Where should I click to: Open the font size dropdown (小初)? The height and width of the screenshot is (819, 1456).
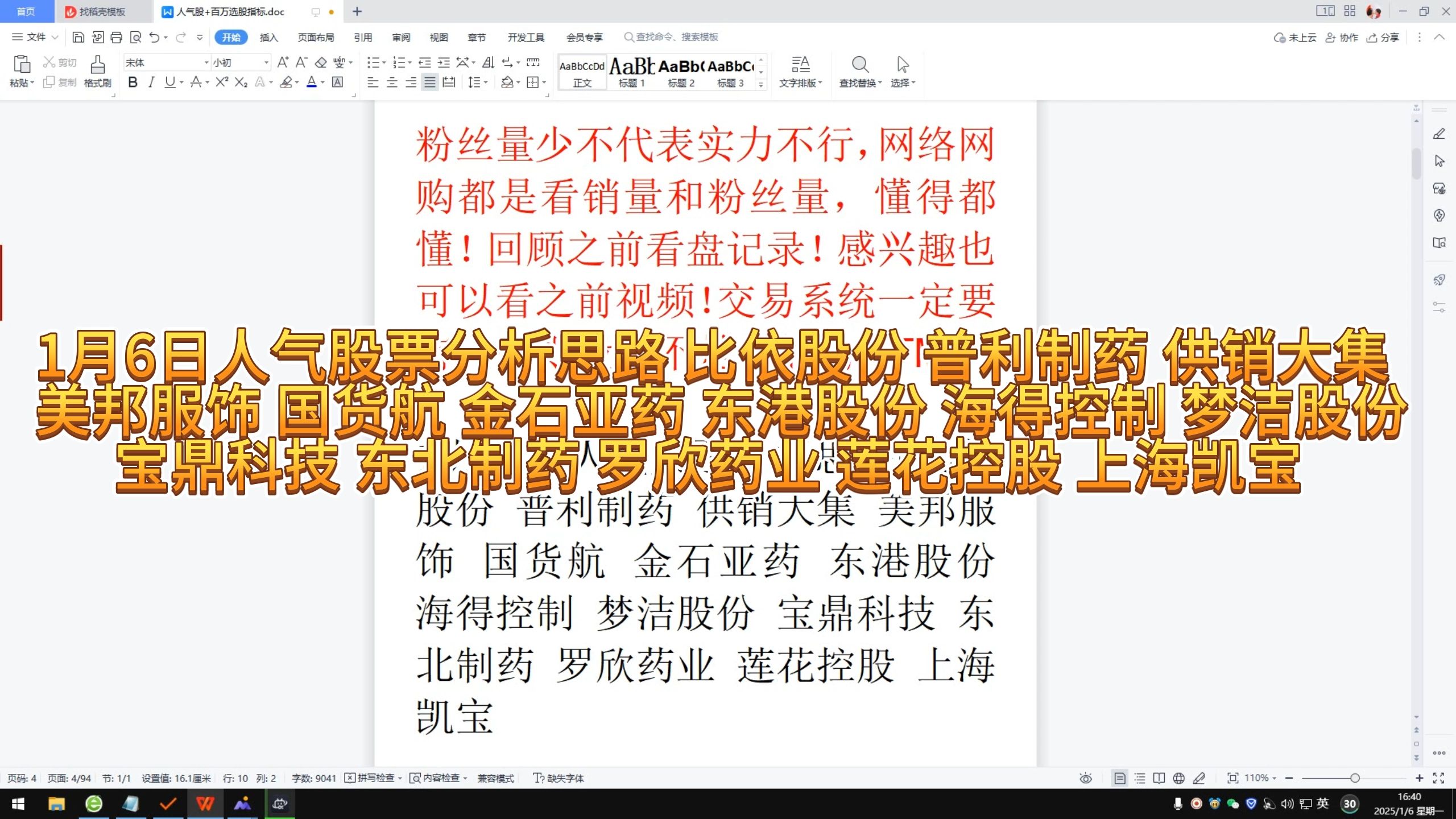[x=266, y=62]
